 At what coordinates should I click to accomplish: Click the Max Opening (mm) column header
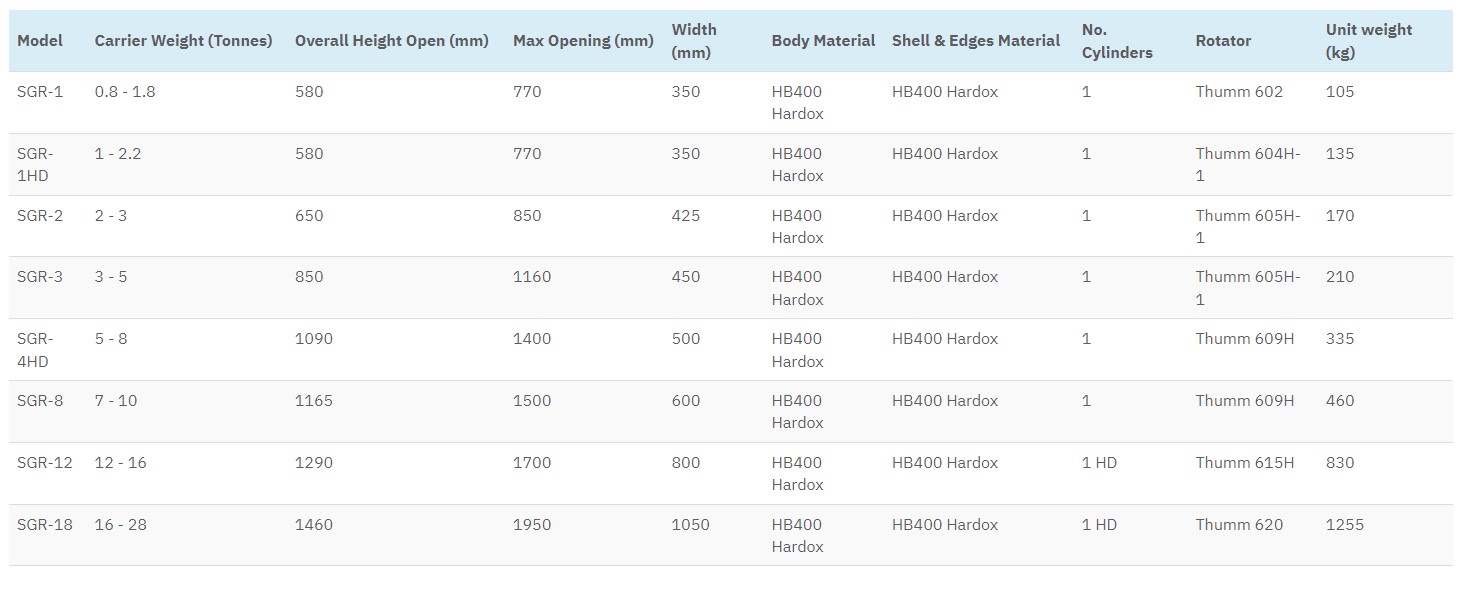point(583,41)
